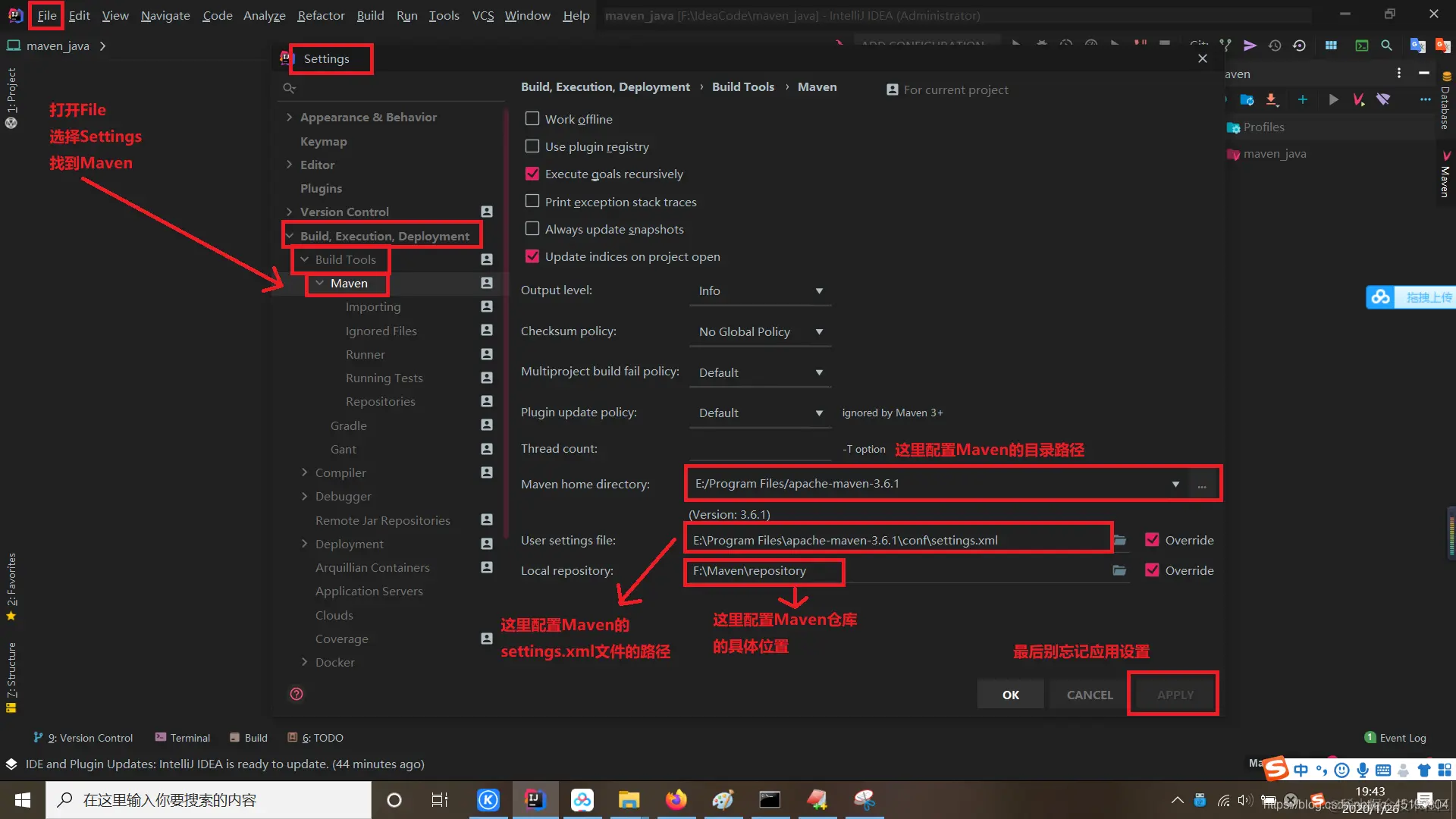The height and width of the screenshot is (819, 1456).
Task: Click the OK button
Action: [1010, 695]
